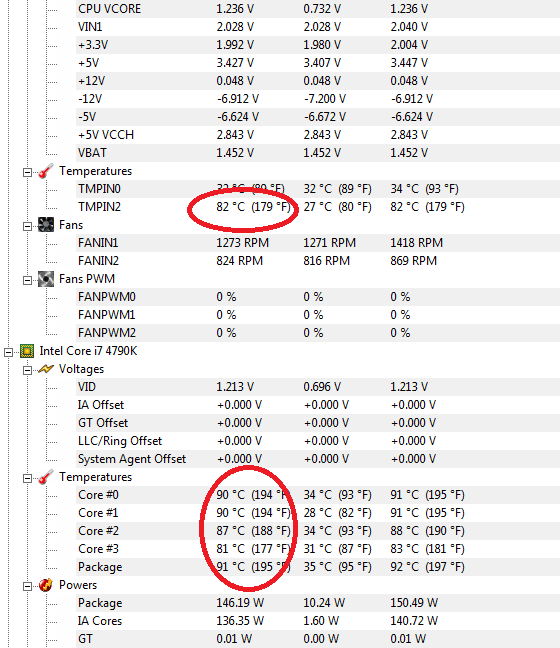Select the IA Cores power row
Image resolution: width=560 pixels, height=648 pixels.
(x=318, y=621)
